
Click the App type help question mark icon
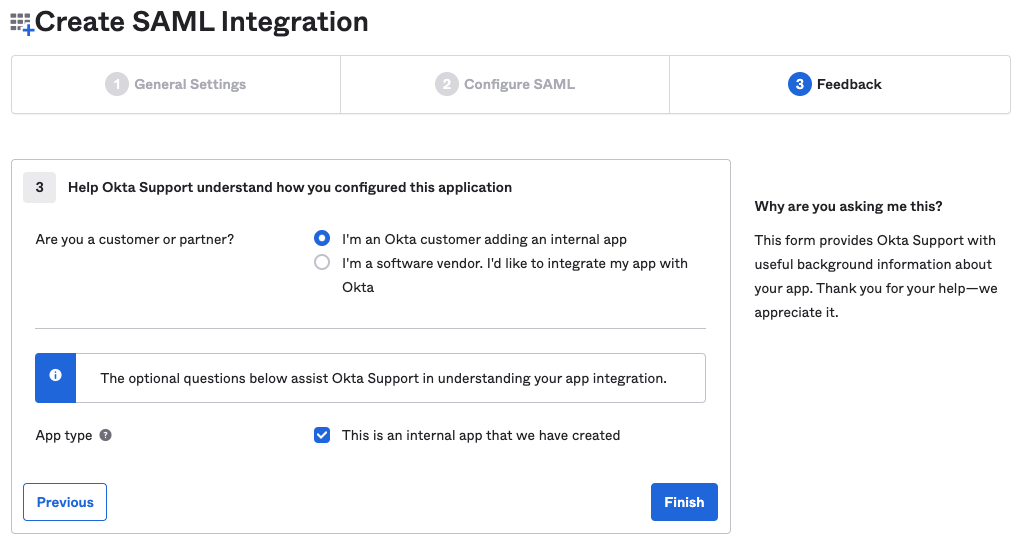[x=106, y=435]
